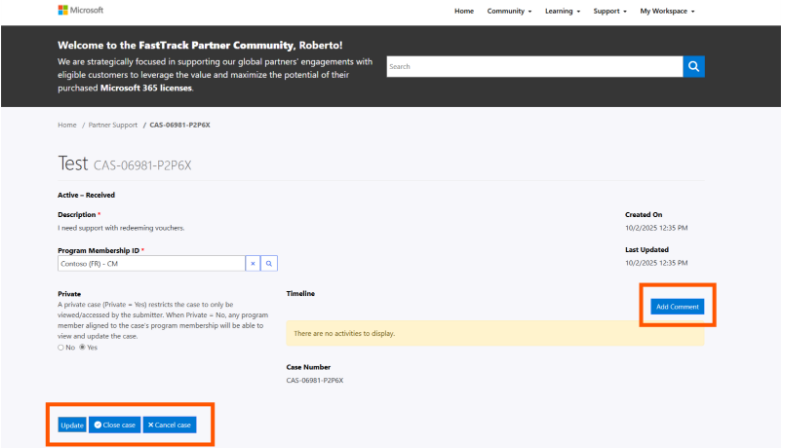Navigate to Home in the breadcrumb
The width and height of the screenshot is (785, 448).
[67, 125]
